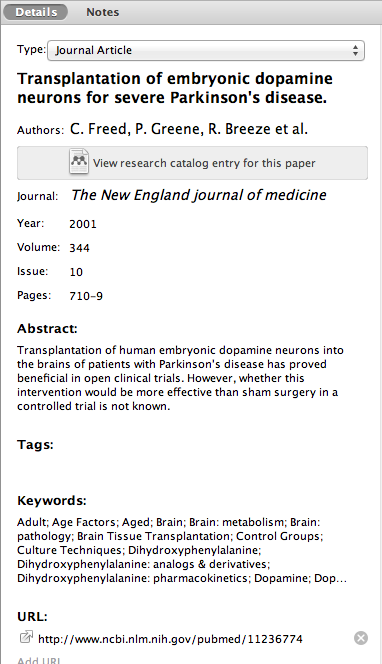Click the Year value 2001
Viewport: 382px width, 664px height.
point(83,224)
